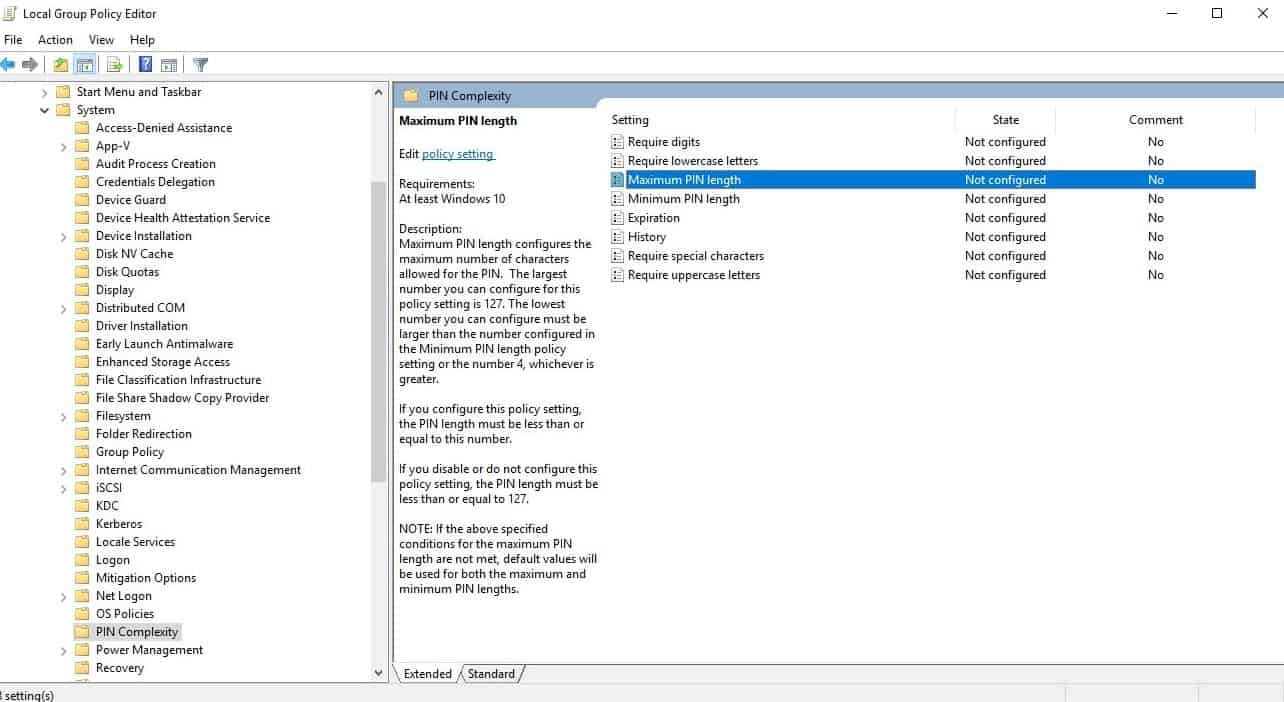1284x702 pixels.
Task: Click the Expiration policy icon
Action: [618, 218]
